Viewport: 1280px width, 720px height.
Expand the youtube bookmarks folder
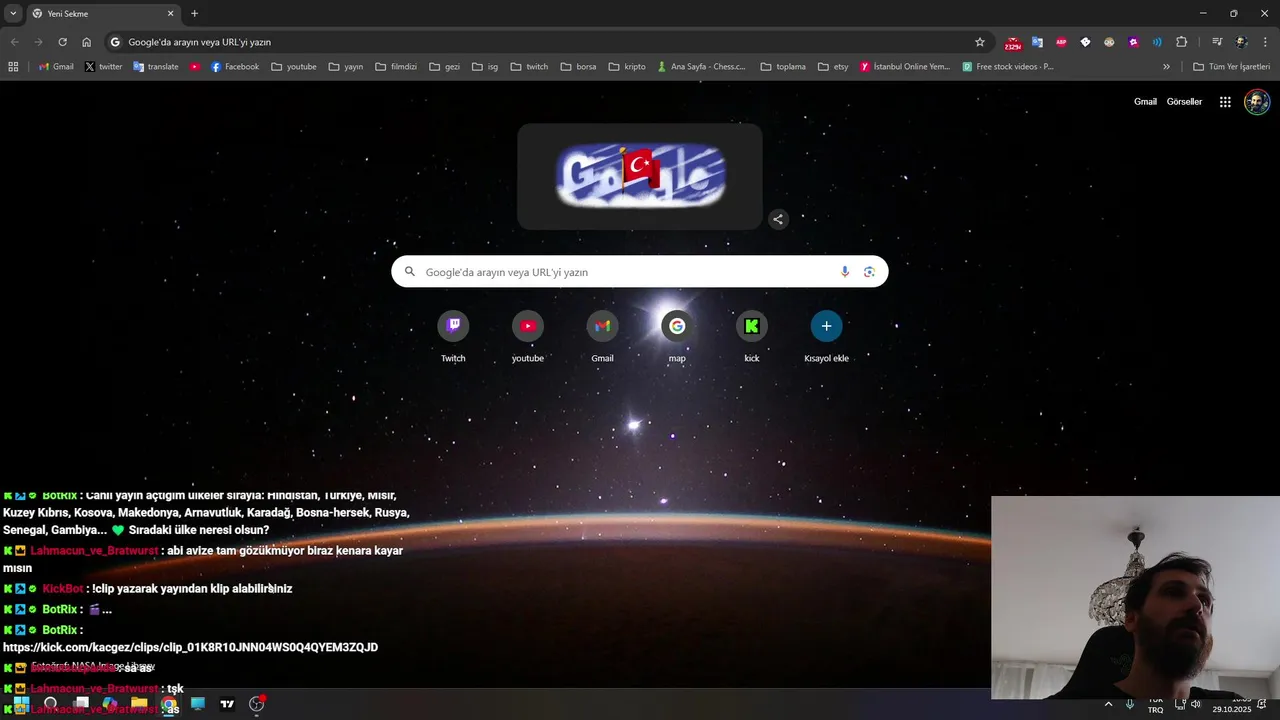[x=293, y=67]
